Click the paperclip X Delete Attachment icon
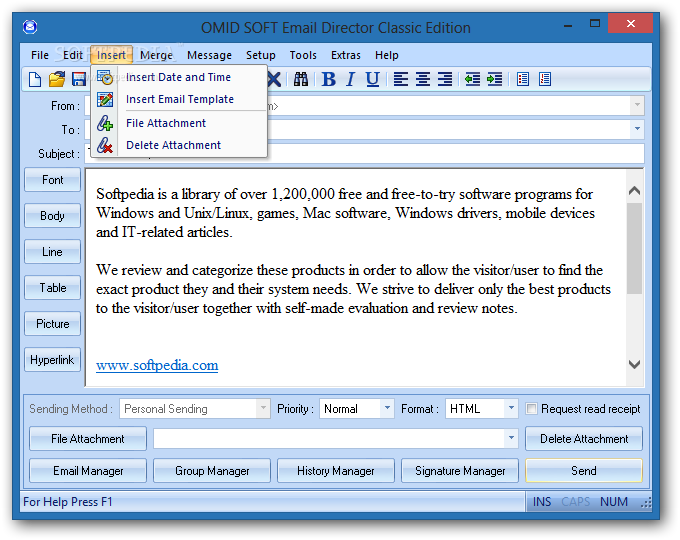Screen dimensions: 680x540 click(105, 145)
